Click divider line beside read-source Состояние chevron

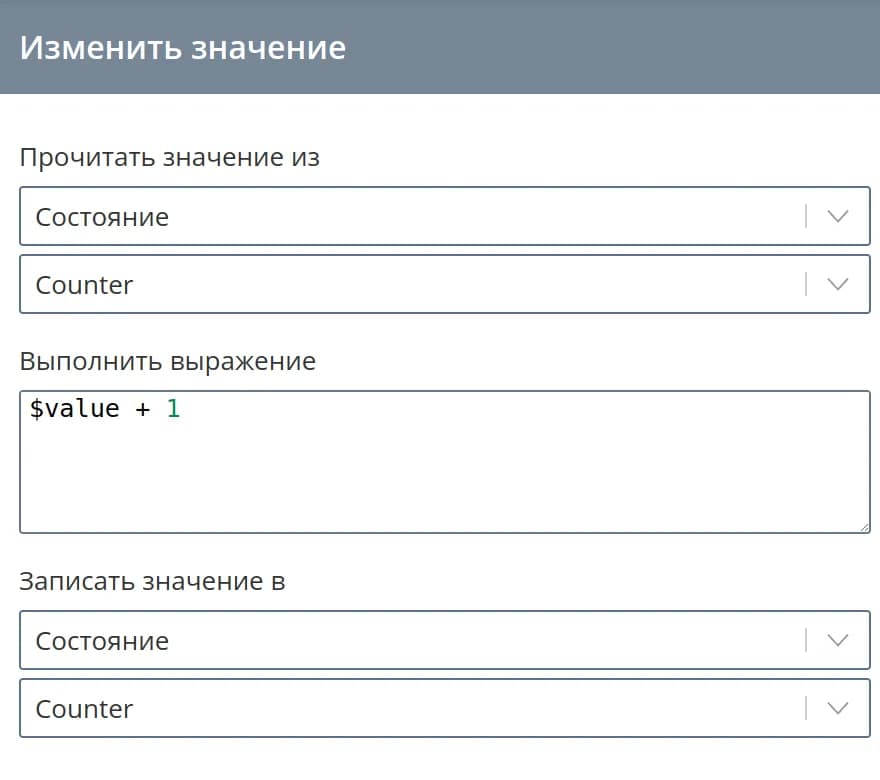click(x=806, y=216)
